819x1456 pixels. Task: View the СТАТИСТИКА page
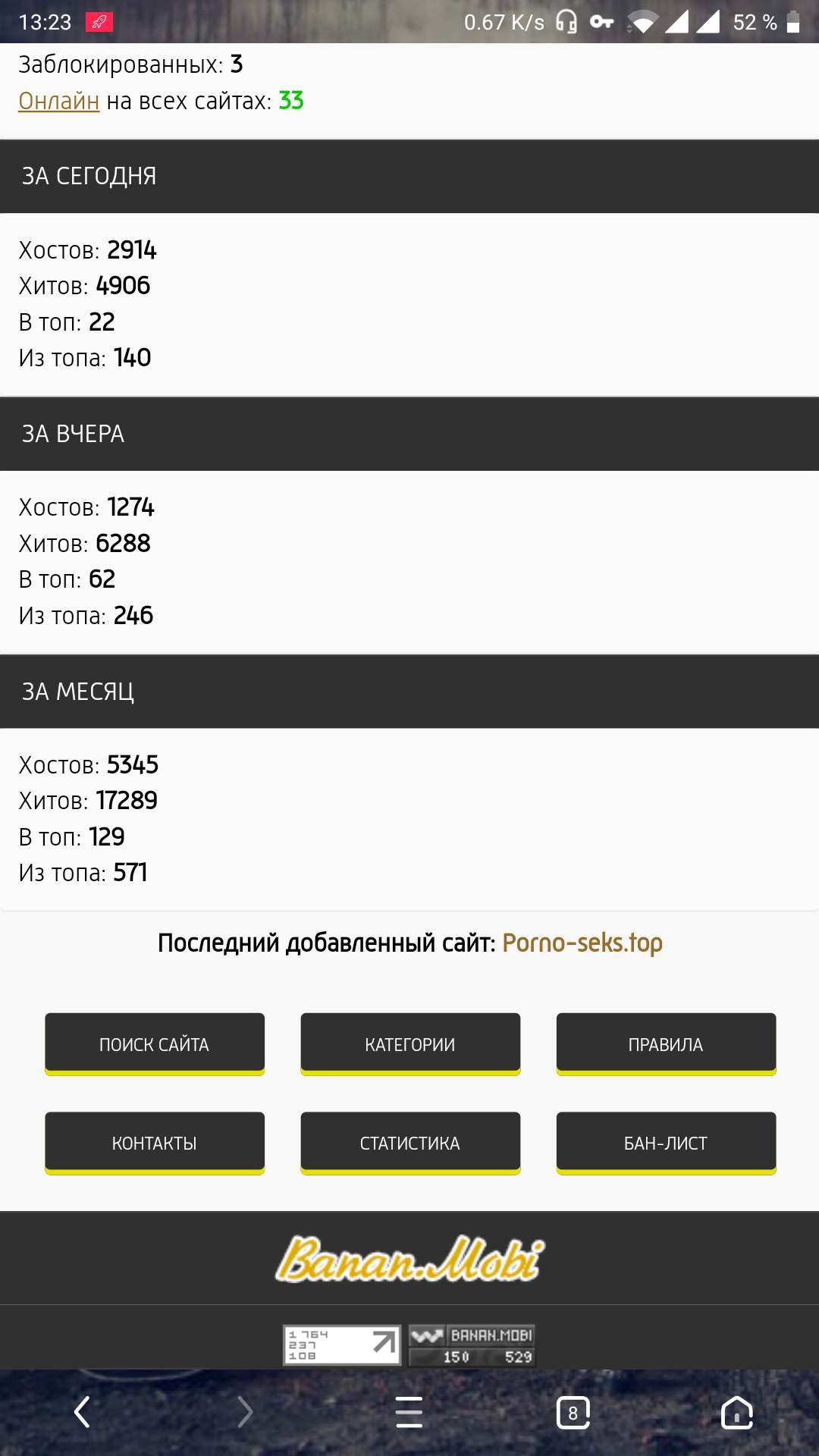tap(410, 1143)
